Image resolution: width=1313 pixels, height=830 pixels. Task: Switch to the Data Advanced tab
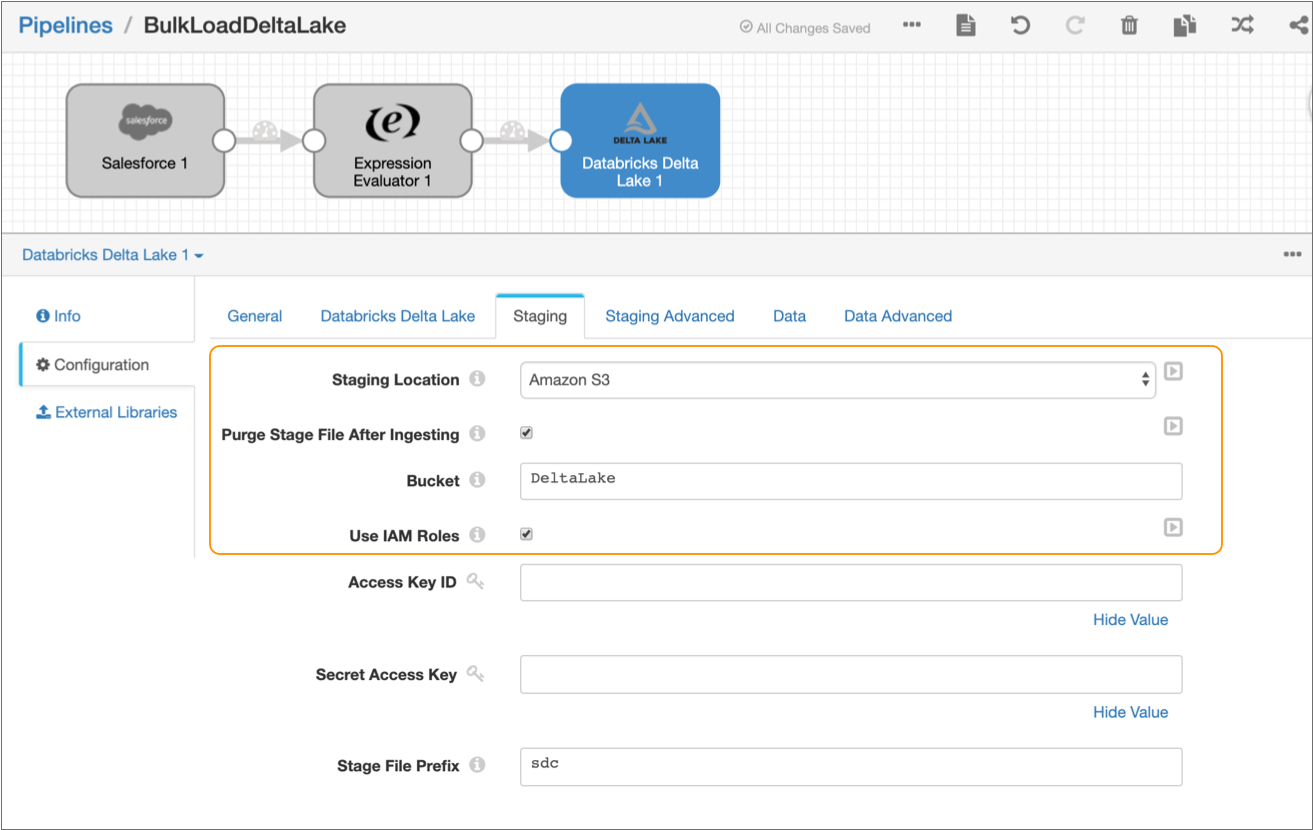click(x=897, y=316)
